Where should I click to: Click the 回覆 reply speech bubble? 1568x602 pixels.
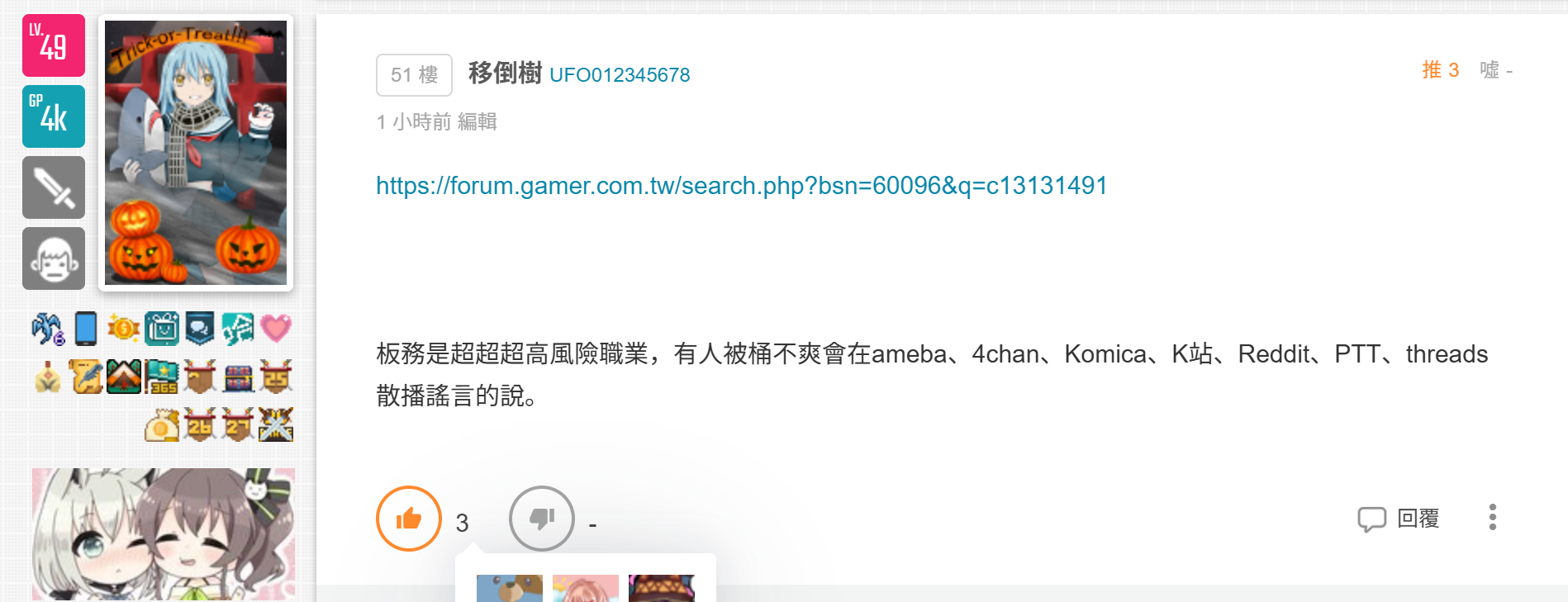coord(1399,519)
